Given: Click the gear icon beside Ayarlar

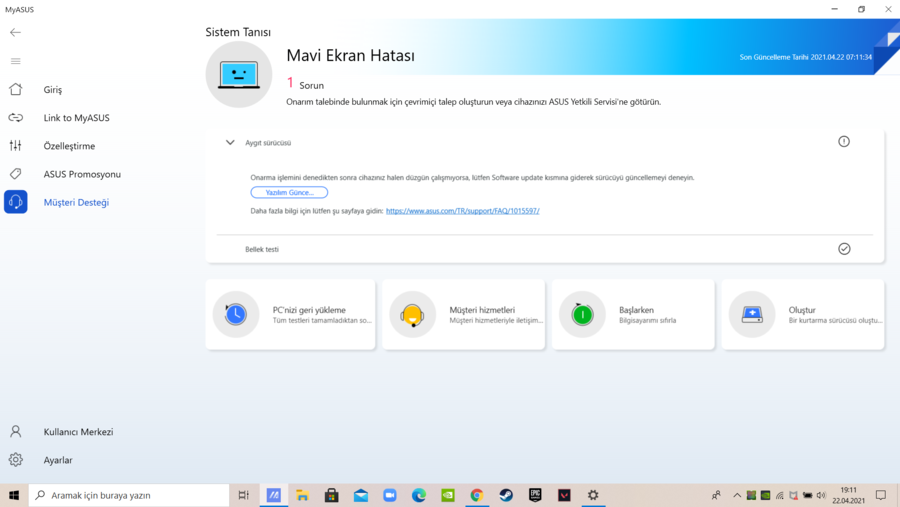Looking at the screenshot, I should click(15, 459).
